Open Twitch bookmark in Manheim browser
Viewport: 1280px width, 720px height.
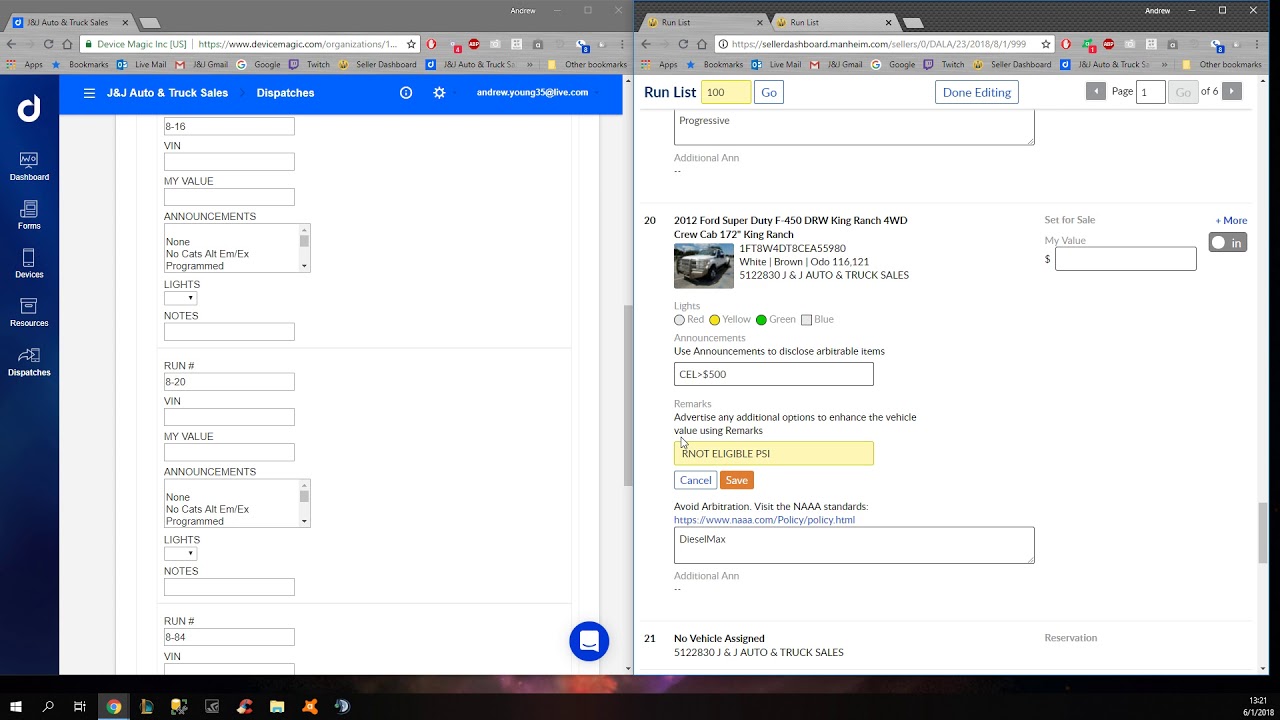pos(944,65)
